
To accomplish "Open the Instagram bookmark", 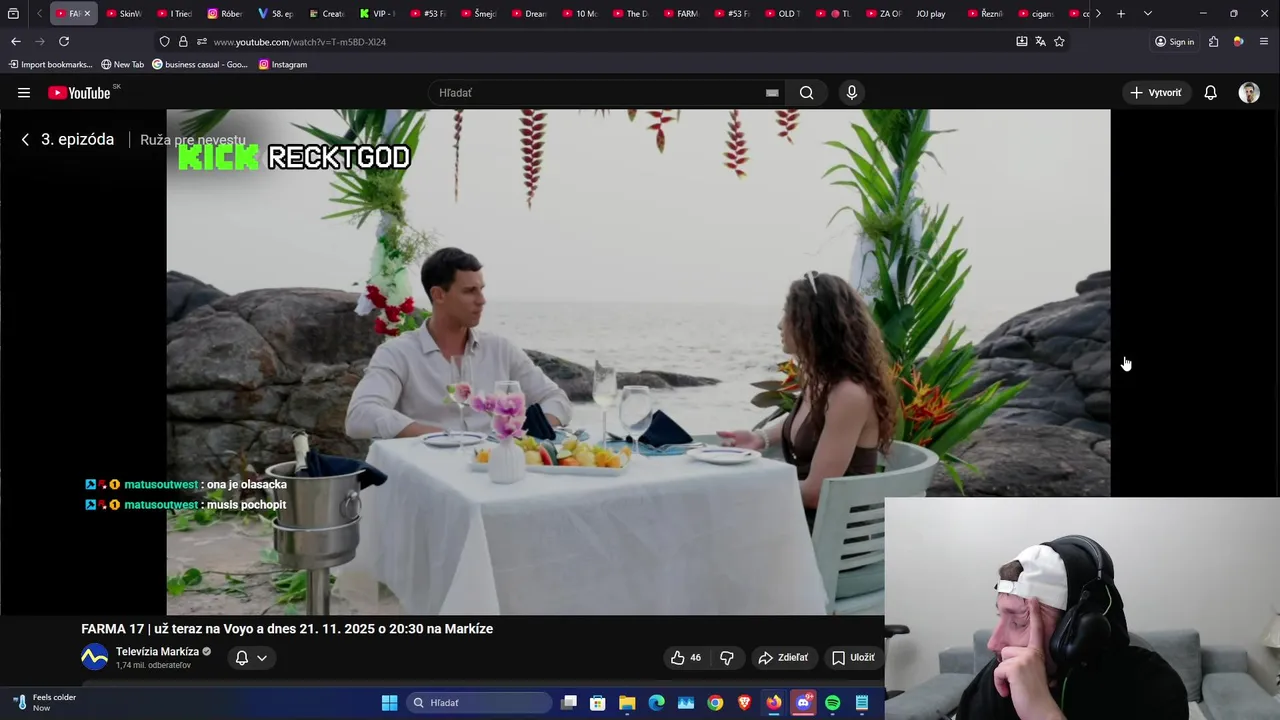I will tap(282, 64).
